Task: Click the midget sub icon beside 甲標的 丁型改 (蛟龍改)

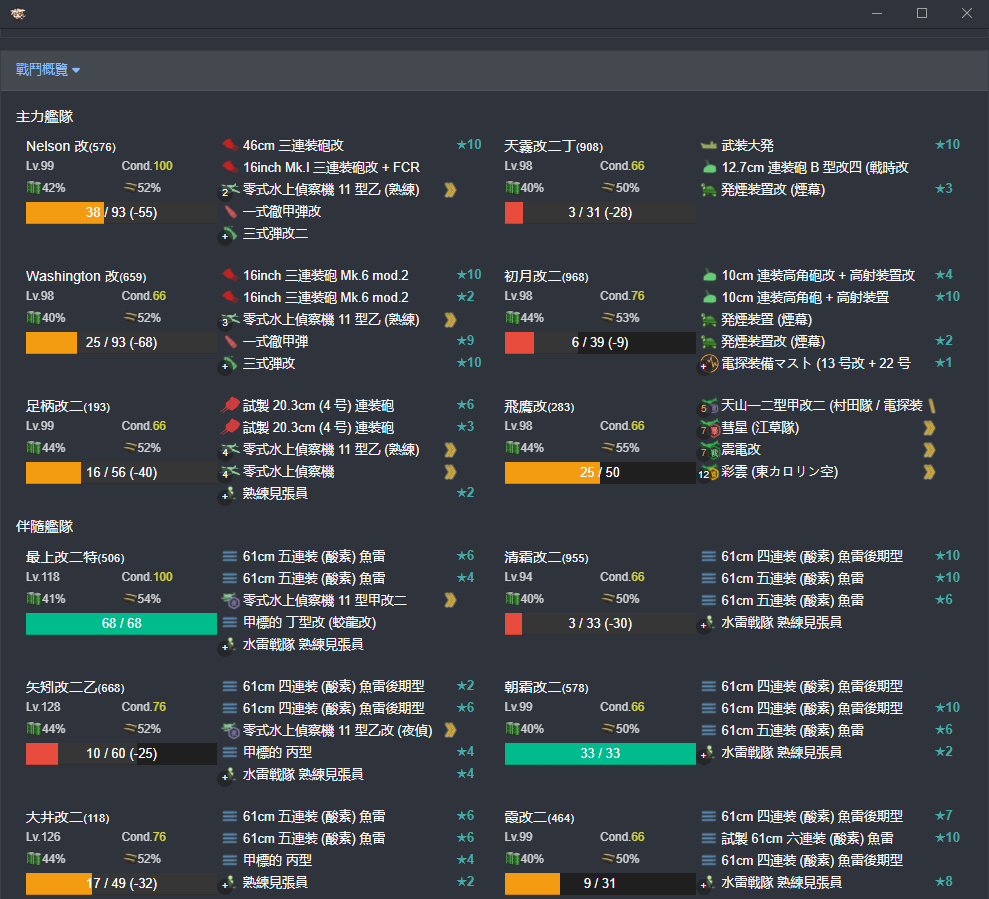Action: (x=229, y=622)
